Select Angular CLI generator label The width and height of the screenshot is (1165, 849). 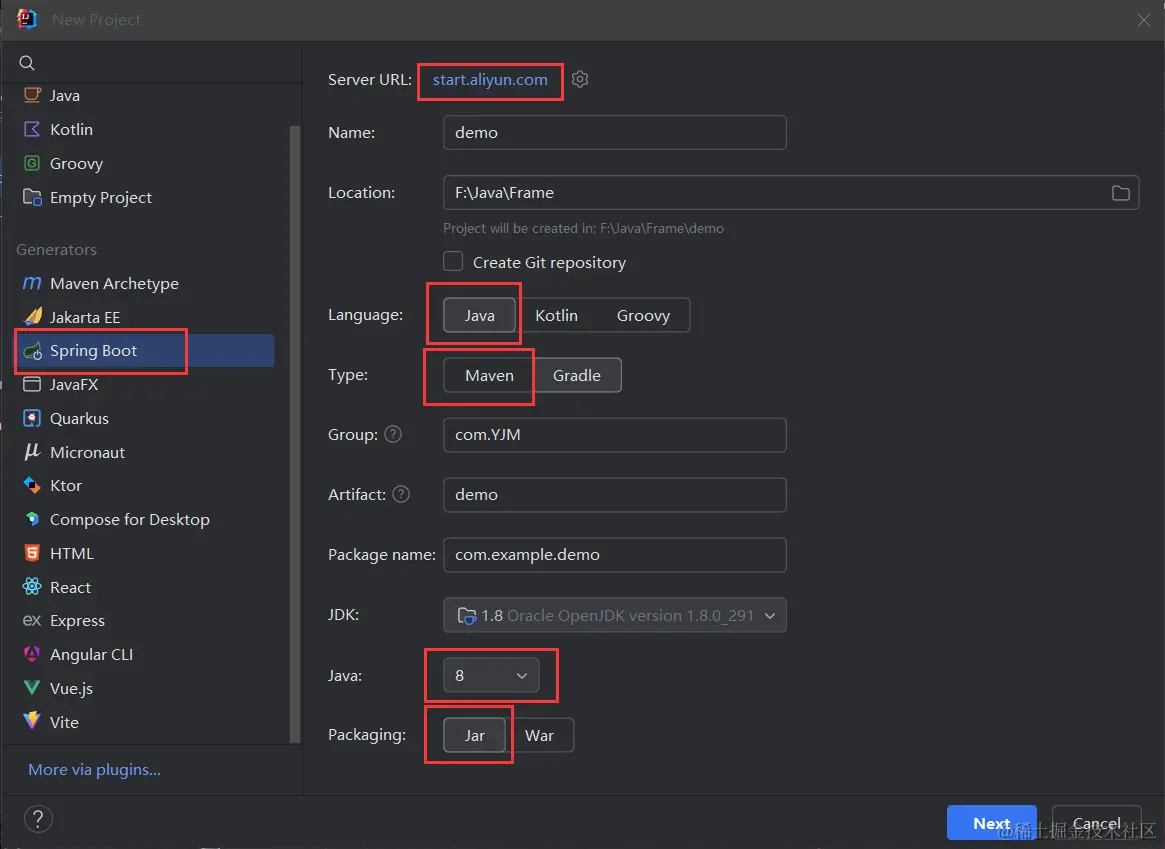91,654
